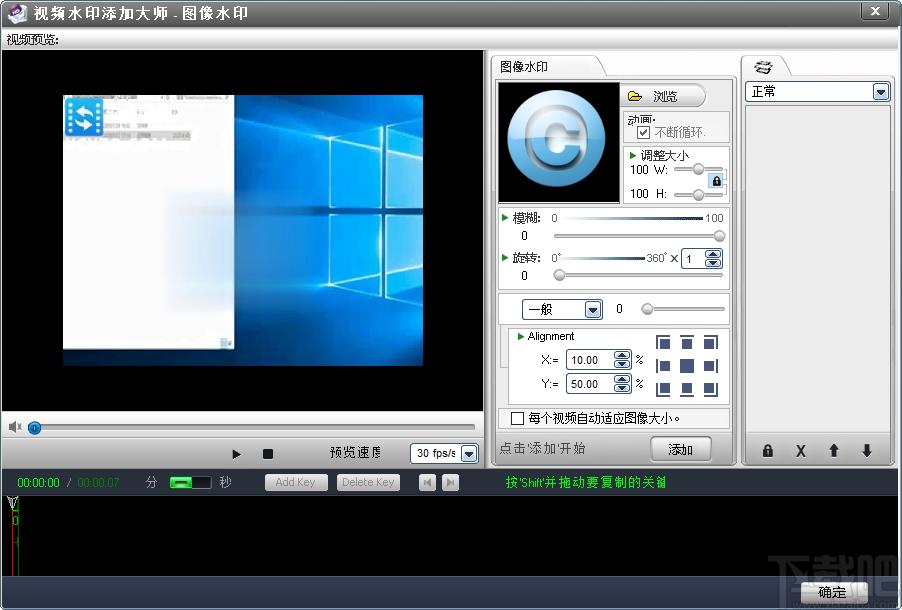Click the Add Key button
This screenshot has height=610, width=902.
[296, 482]
